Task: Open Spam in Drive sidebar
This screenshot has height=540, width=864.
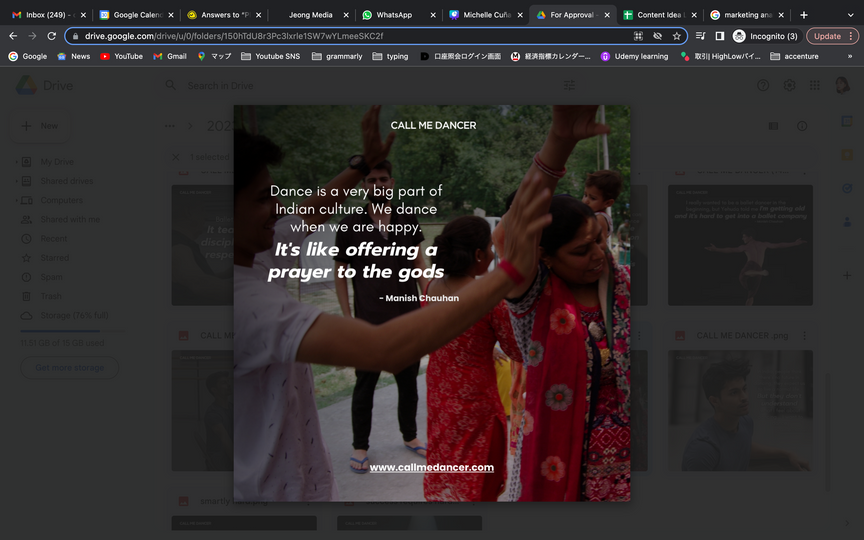Action: (51, 277)
